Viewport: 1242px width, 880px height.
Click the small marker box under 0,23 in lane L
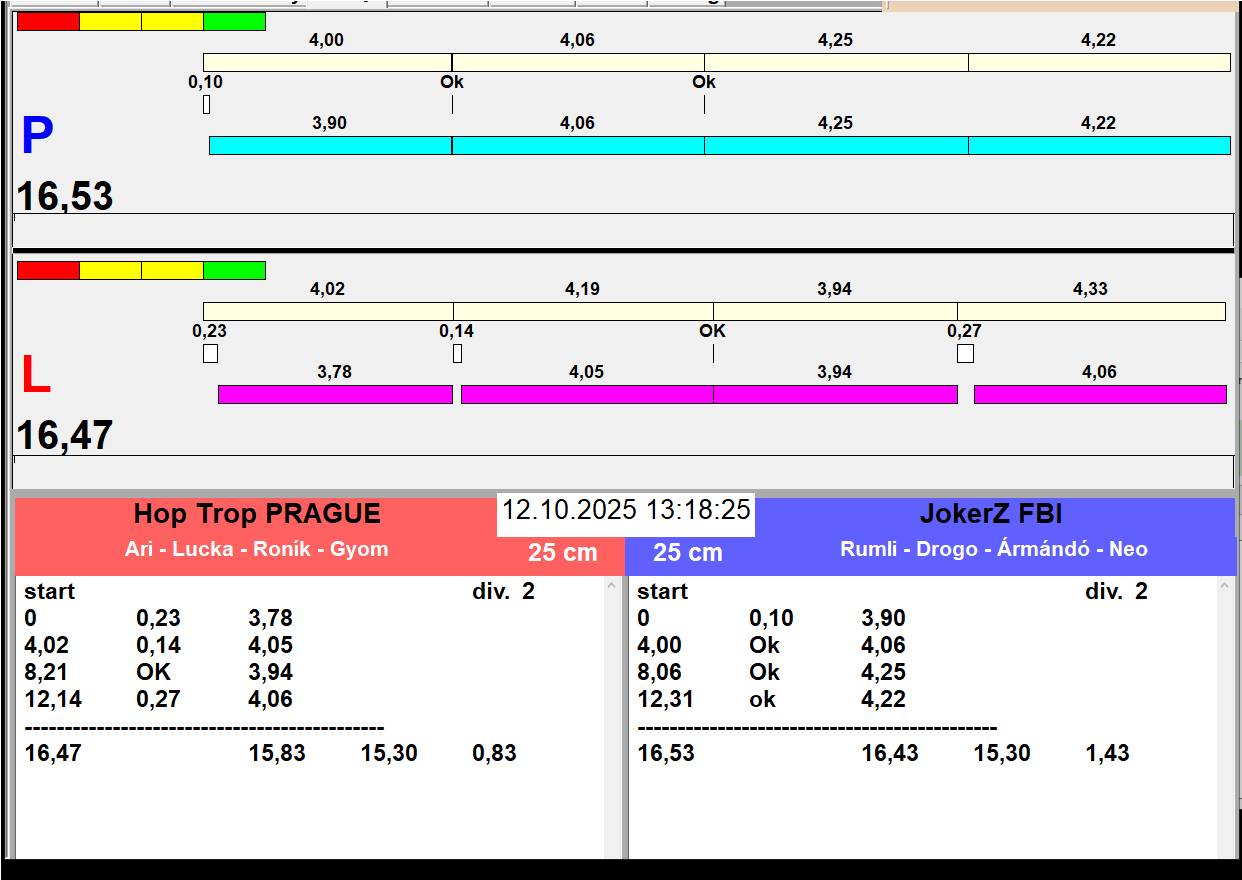pos(210,353)
